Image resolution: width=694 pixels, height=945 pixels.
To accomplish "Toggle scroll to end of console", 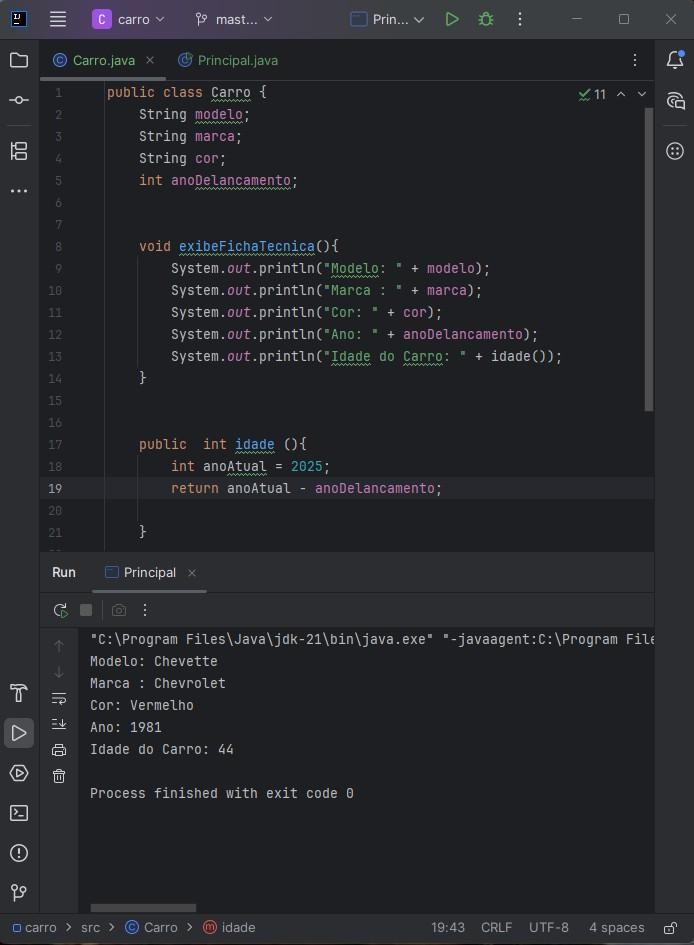I will click(59, 724).
